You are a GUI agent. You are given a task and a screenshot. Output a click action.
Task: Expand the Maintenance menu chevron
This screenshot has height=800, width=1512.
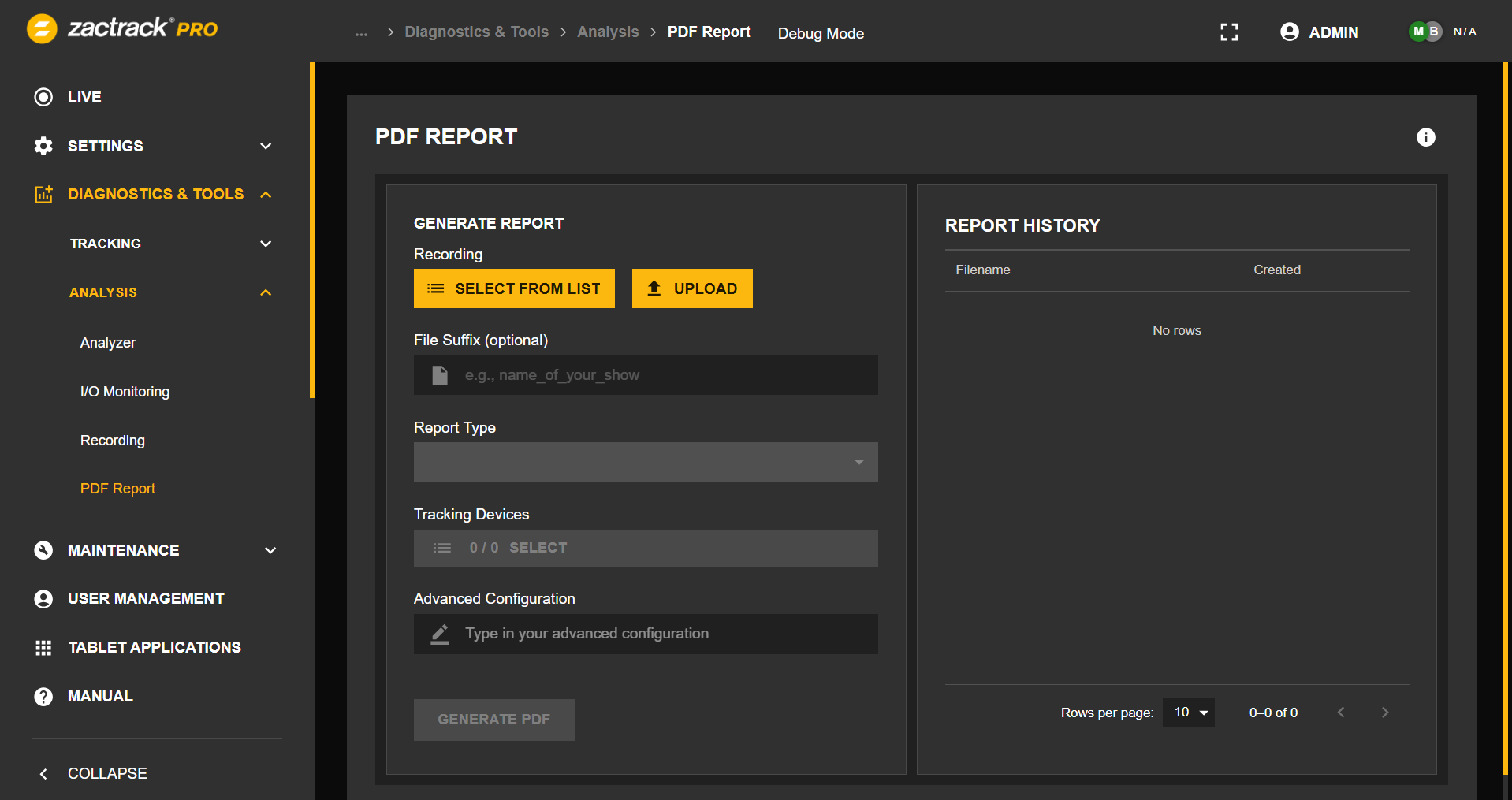(270, 550)
